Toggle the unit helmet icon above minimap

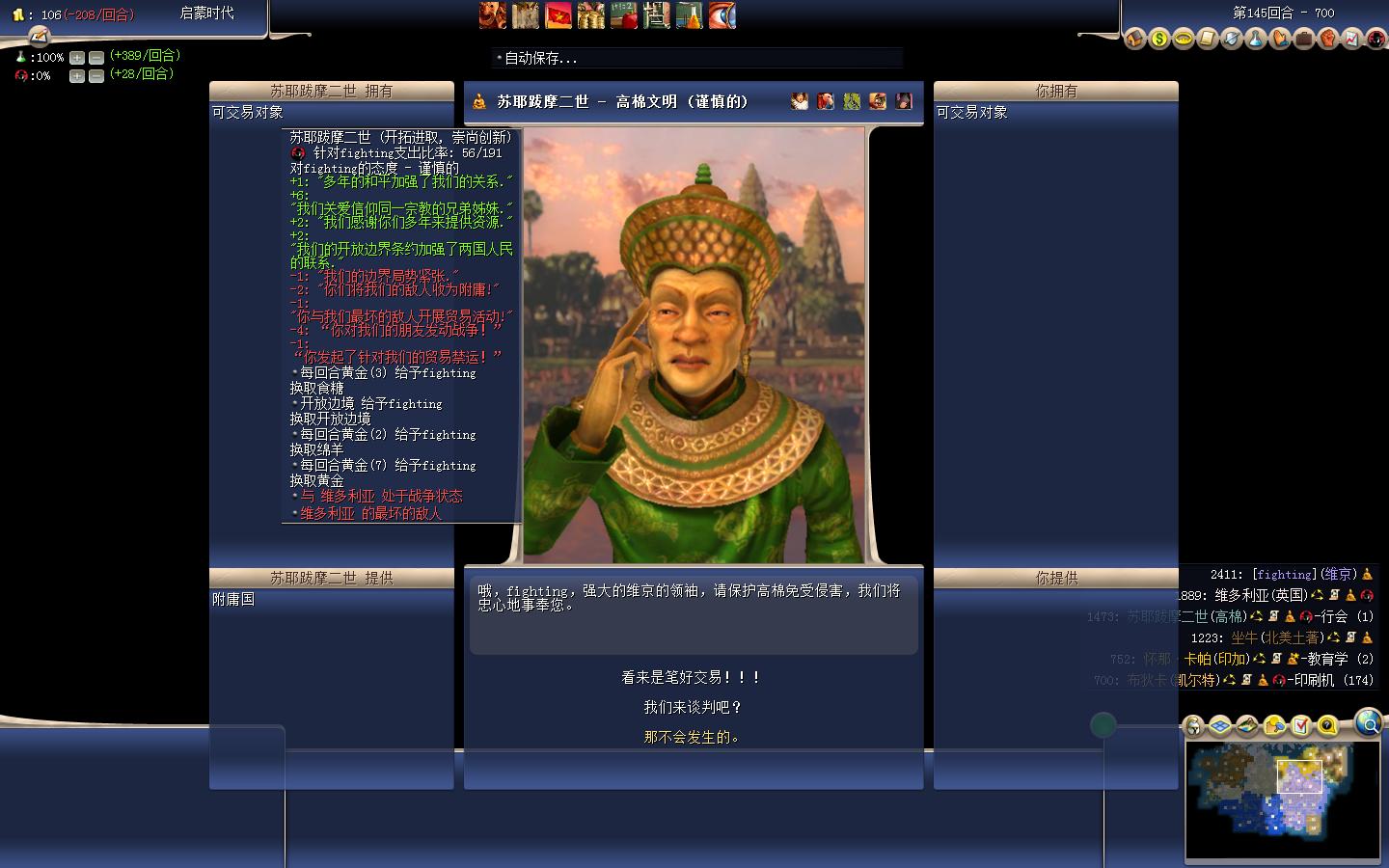coord(1194,725)
